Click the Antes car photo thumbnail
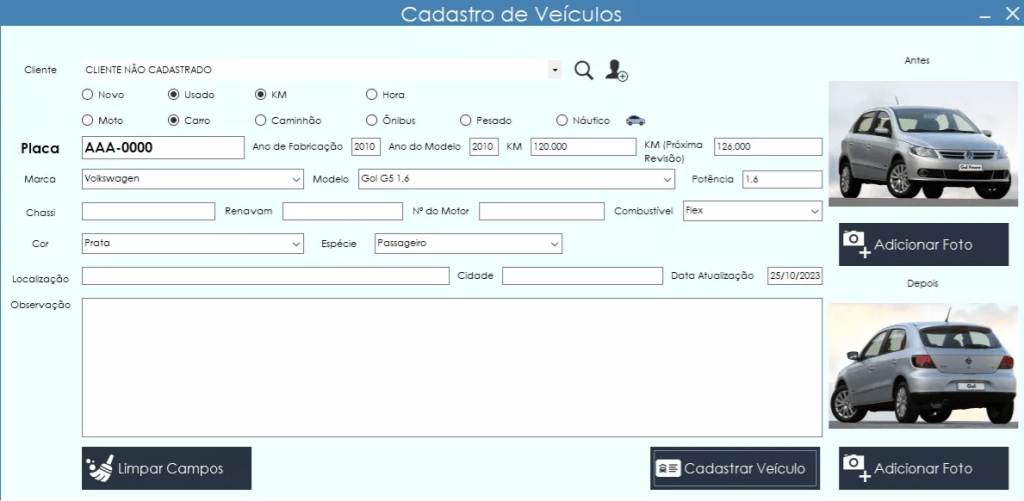Screen dimensions: 1024x501 [923, 143]
